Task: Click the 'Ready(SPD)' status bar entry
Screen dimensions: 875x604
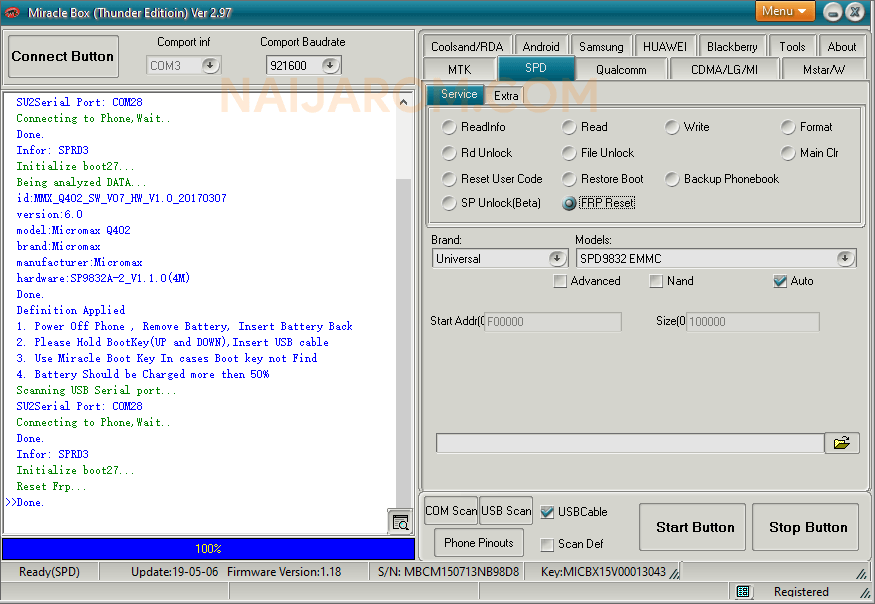Action: (x=49, y=572)
